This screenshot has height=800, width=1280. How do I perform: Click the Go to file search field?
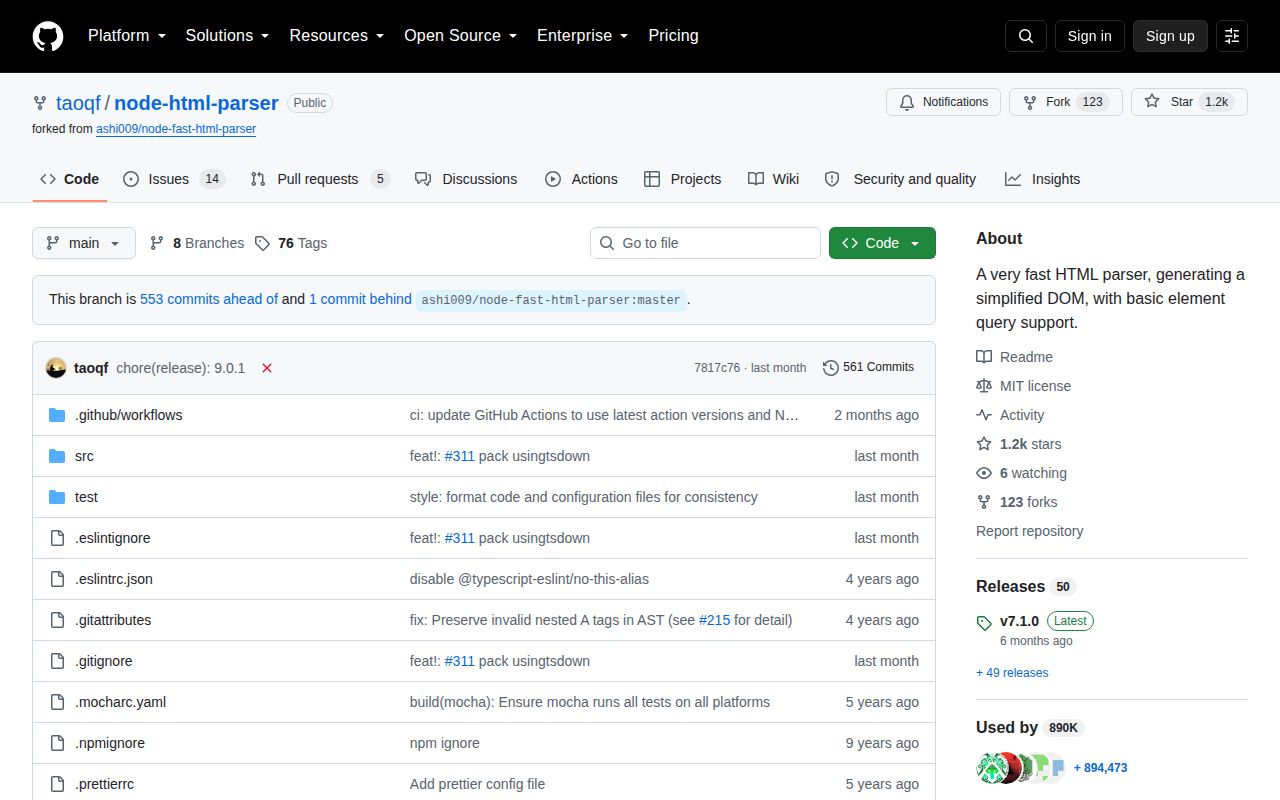click(705, 243)
